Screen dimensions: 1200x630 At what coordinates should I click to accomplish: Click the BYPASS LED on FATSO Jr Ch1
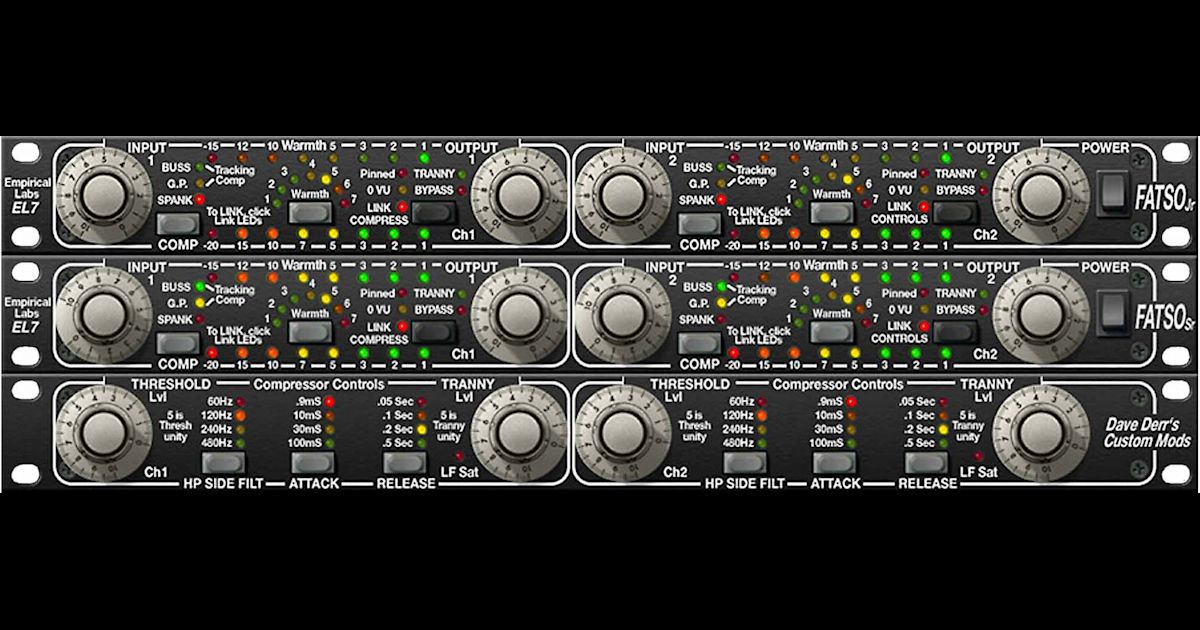tap(462, 190)
